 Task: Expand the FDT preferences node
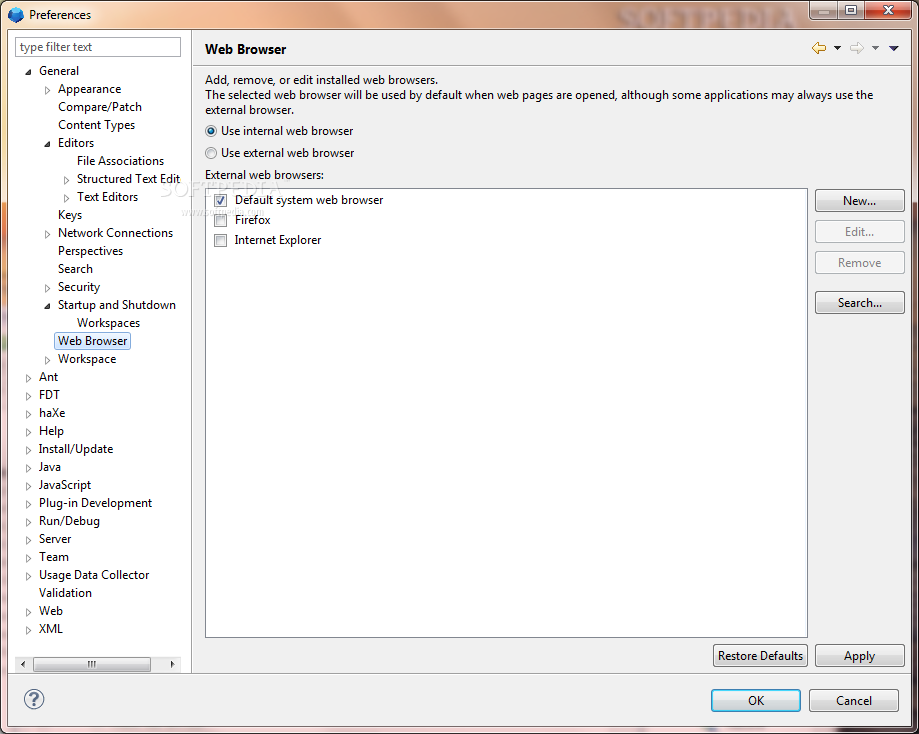(x=28, y=396)
